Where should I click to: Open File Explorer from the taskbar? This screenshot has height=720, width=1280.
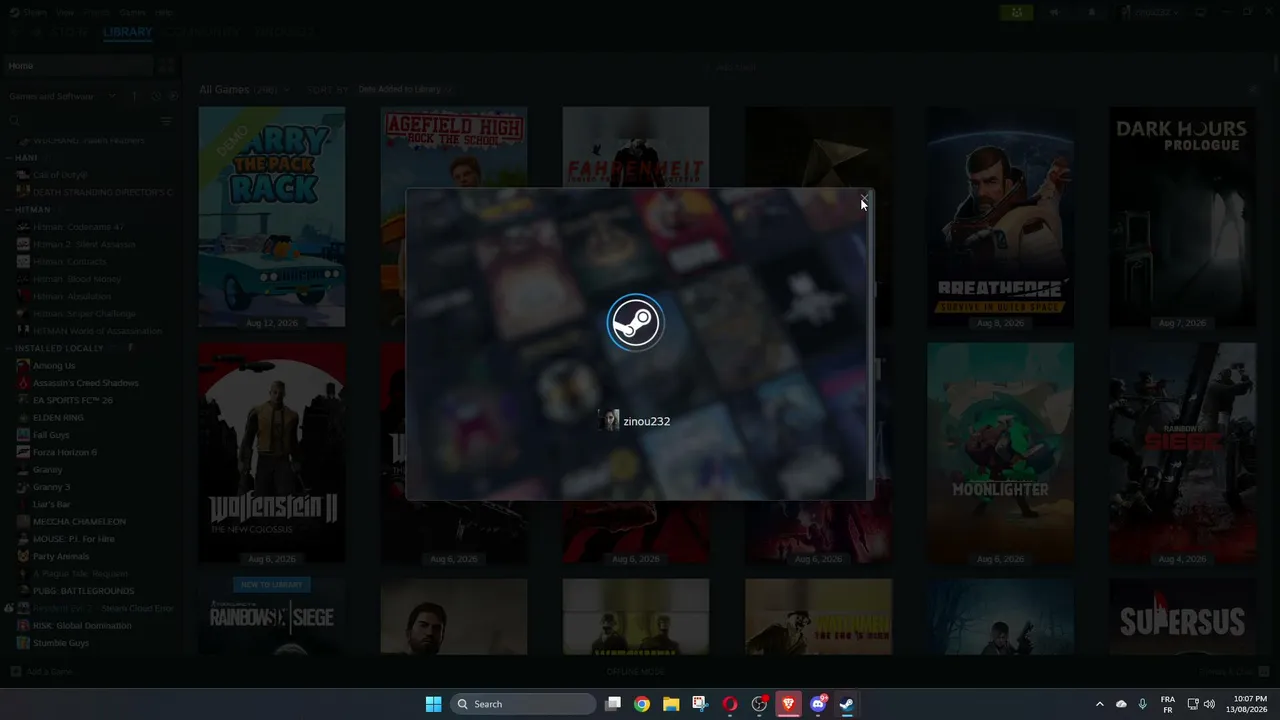671,704
